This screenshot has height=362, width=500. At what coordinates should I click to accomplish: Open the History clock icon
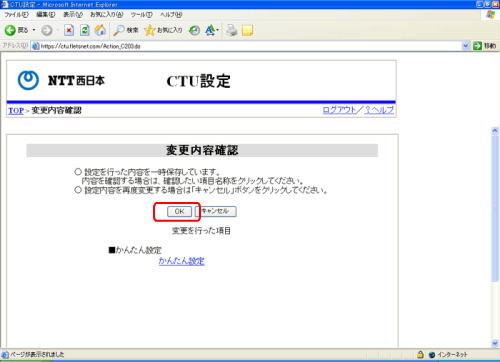pyautogui.click(x=194, y=30)
